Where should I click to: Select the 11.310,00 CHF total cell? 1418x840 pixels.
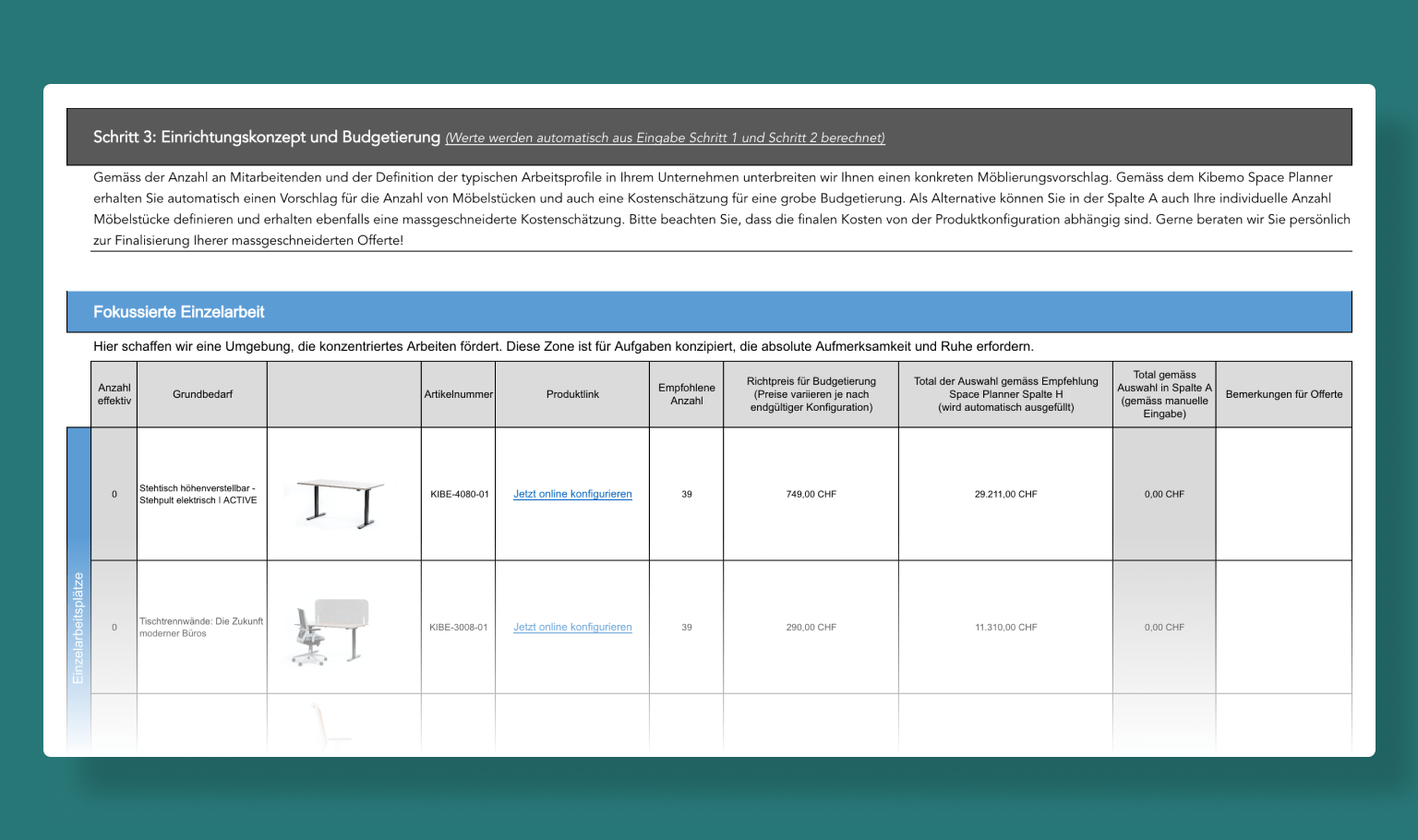[x=1005, y=627]
